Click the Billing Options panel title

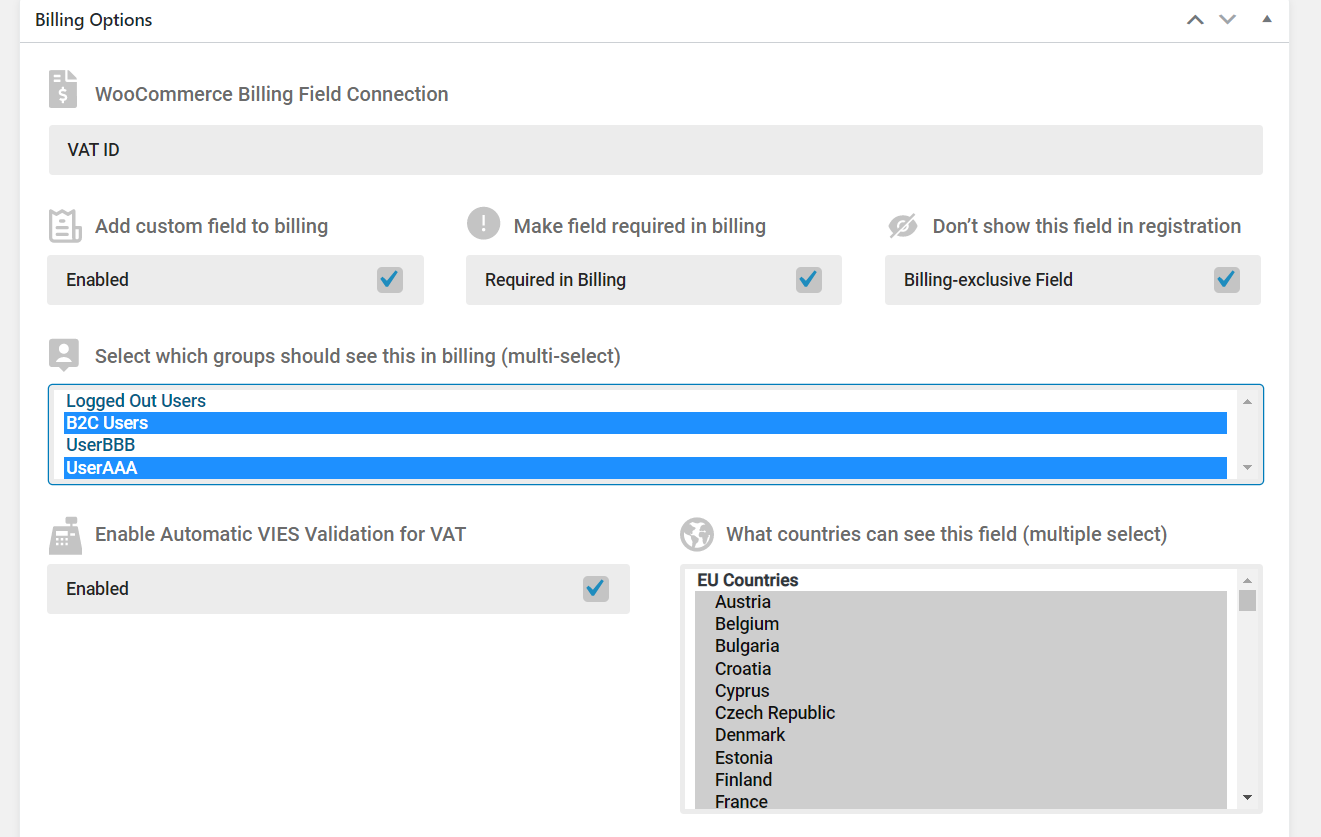point(94,20)
